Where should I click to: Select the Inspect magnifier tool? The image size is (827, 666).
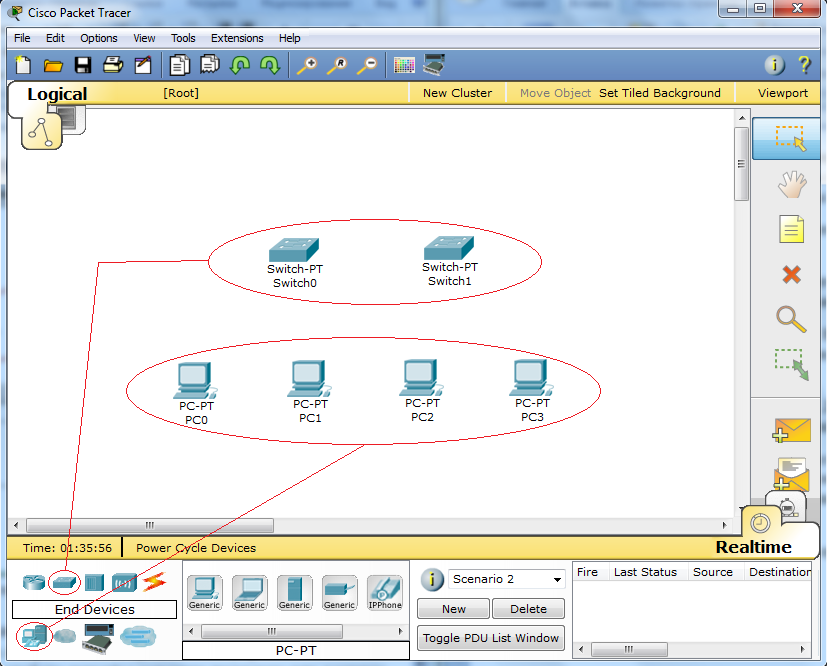(x=791, y=319)
